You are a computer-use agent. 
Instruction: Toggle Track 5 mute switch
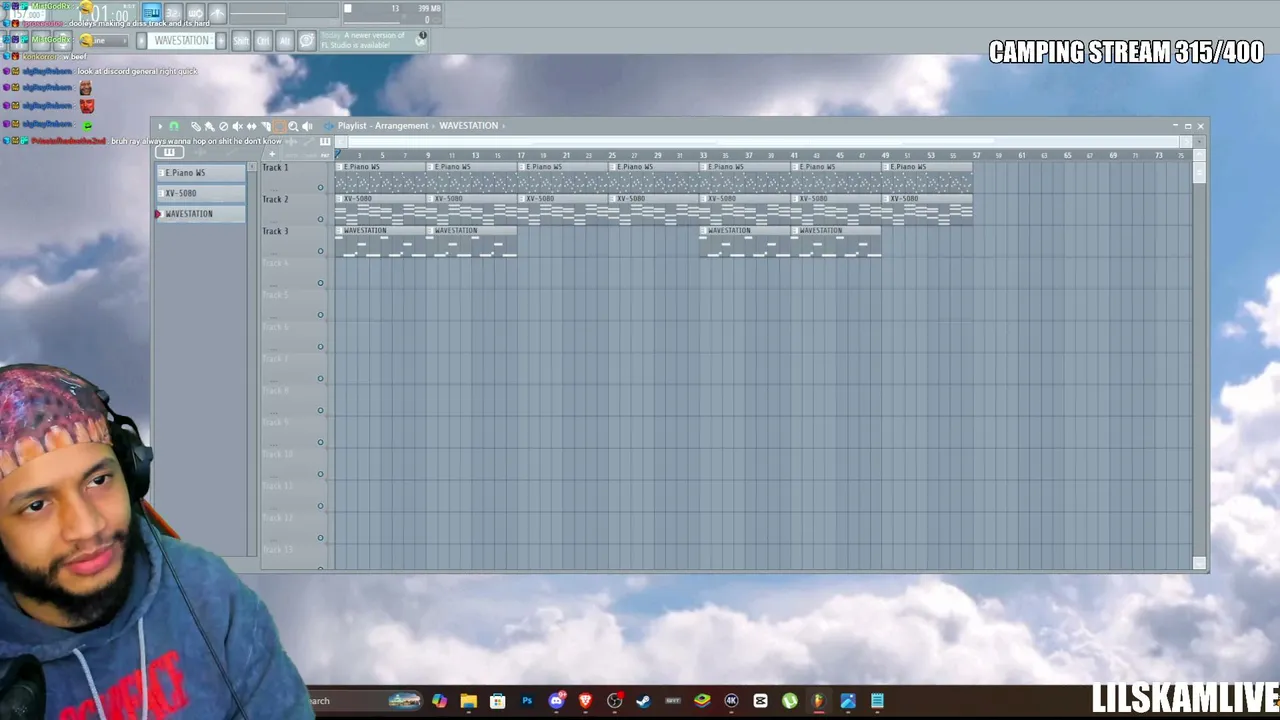tap(321, 315)
